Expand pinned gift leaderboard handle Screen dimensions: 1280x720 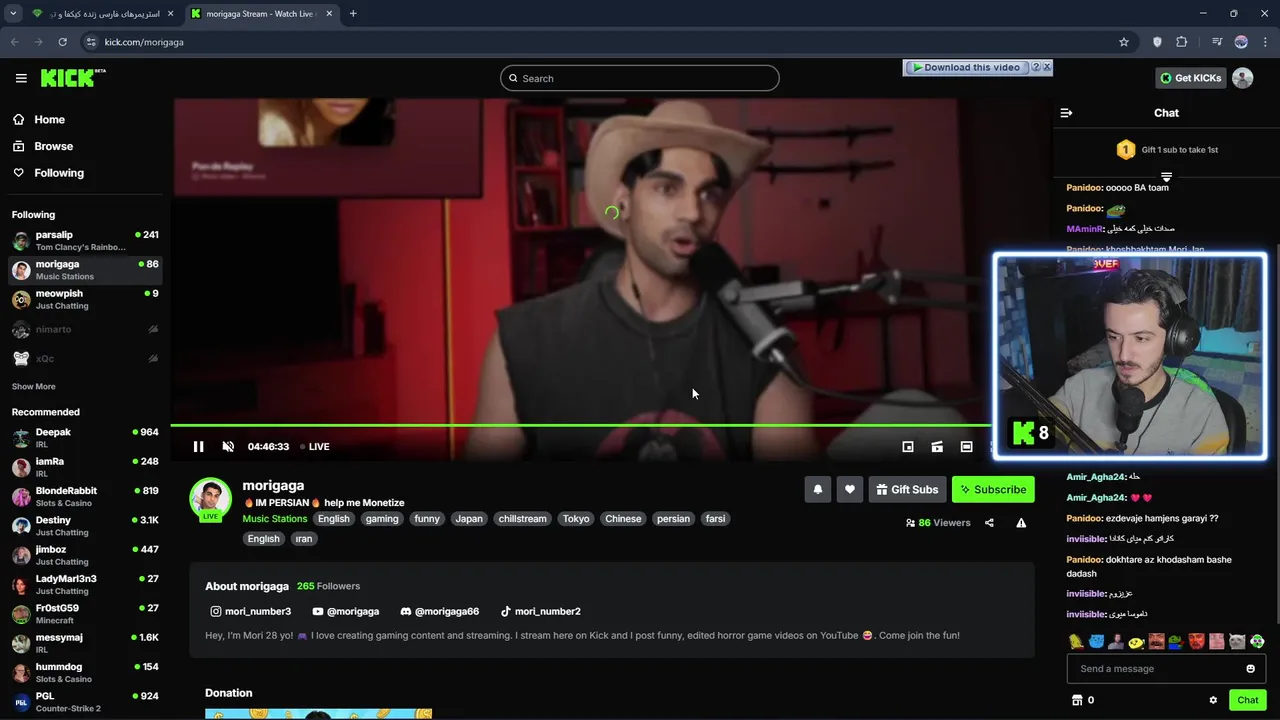1166,177
